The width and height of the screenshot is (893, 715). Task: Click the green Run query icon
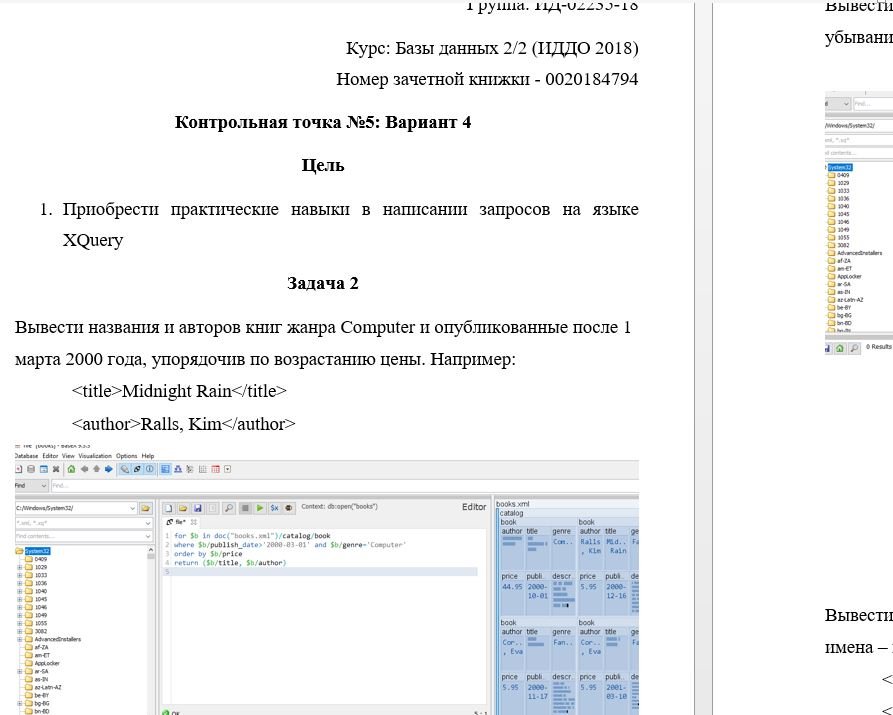259,508
